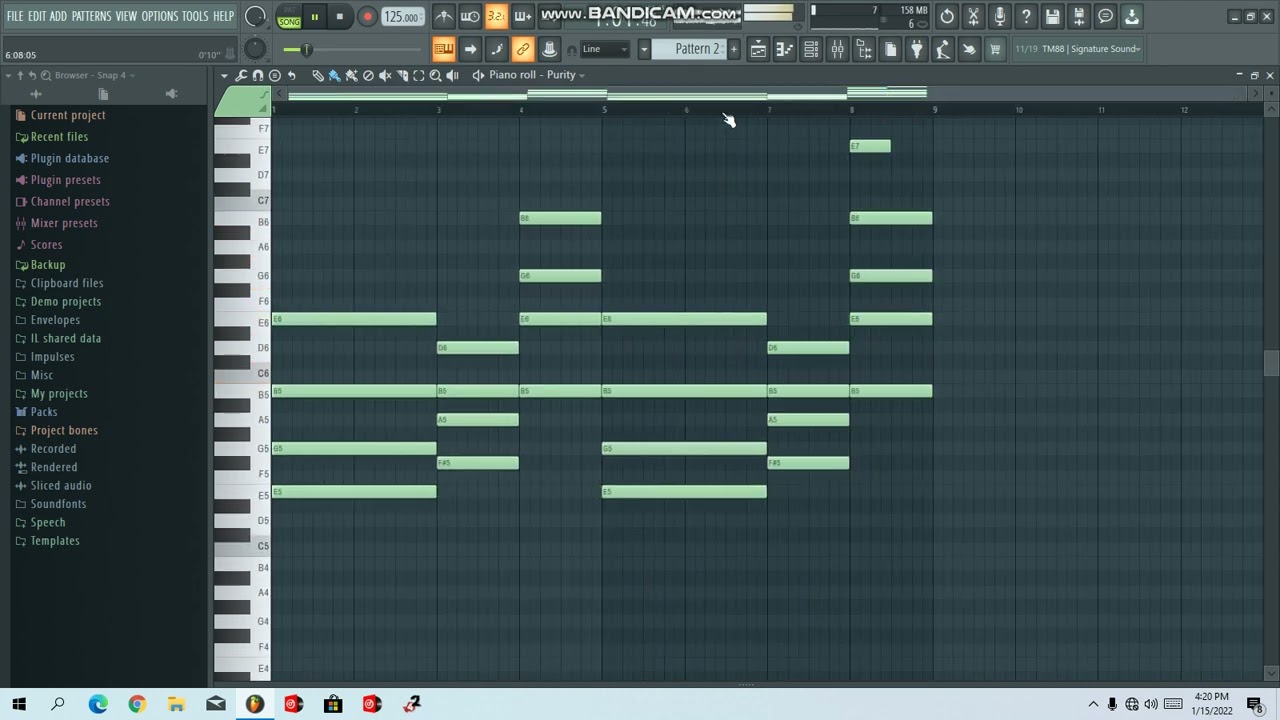Open the Piano roll - Purity dropdown
The height and width of the screenshot is (720, 1280).
[x=537, y=75]
